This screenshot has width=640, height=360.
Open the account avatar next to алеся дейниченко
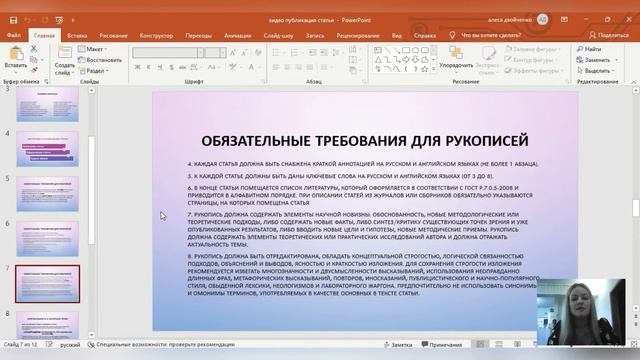coord(542,19)
